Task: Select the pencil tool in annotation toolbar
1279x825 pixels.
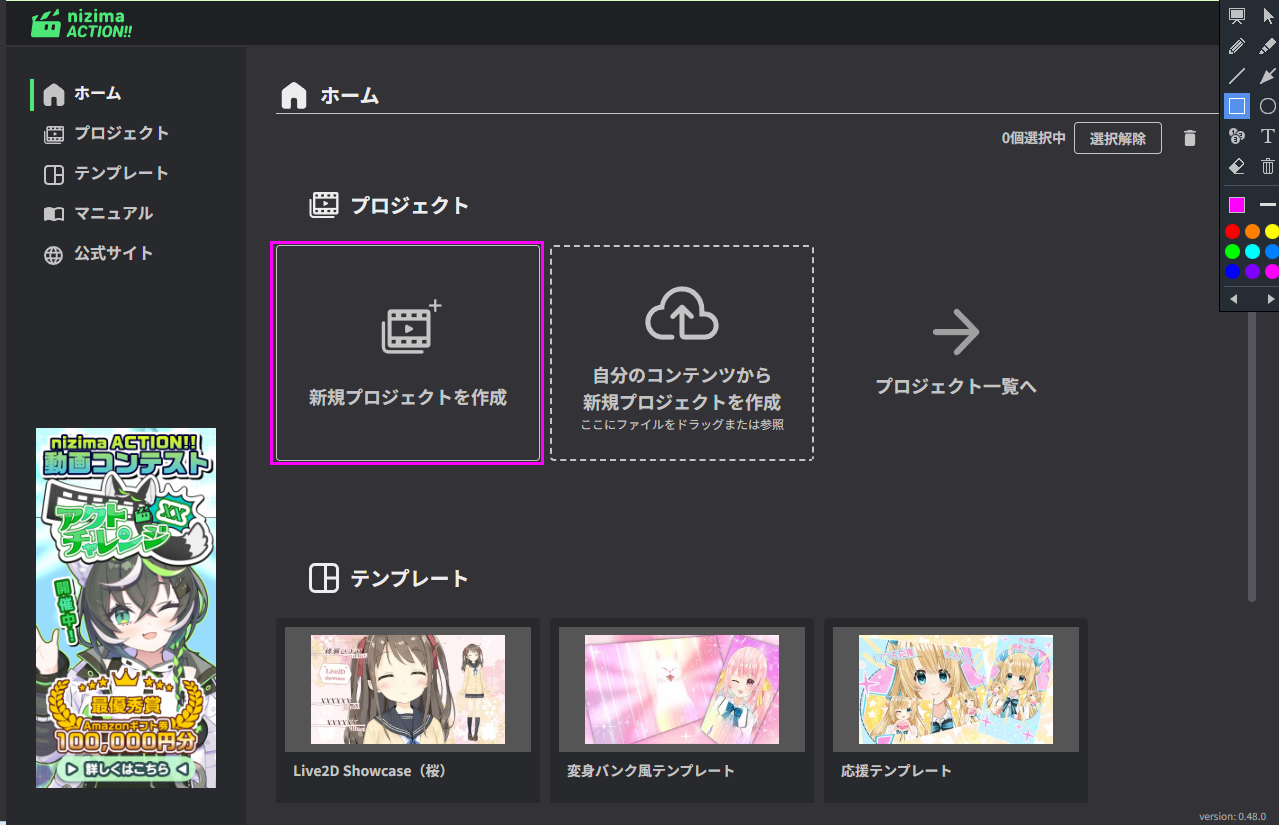Action: 1237,46
